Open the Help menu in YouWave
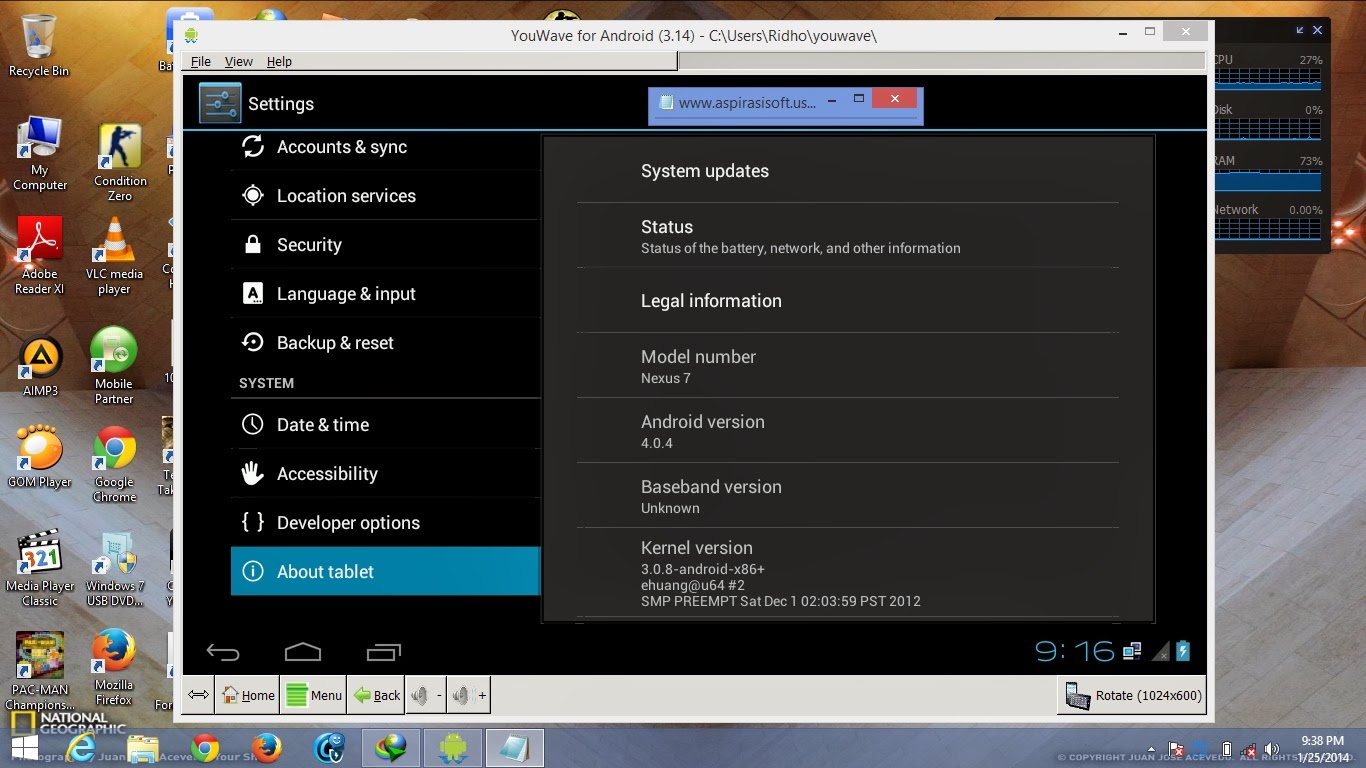Viewport: 1366px width, 768px height. [279, 62]
